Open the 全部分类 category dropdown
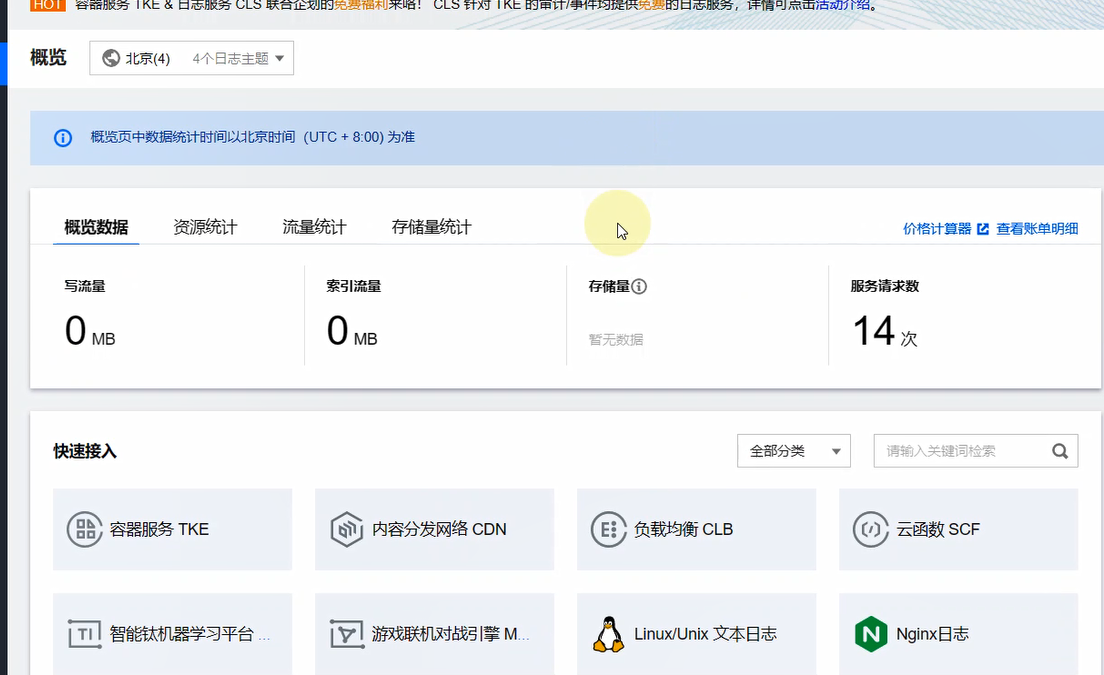 tap(794, 451)
